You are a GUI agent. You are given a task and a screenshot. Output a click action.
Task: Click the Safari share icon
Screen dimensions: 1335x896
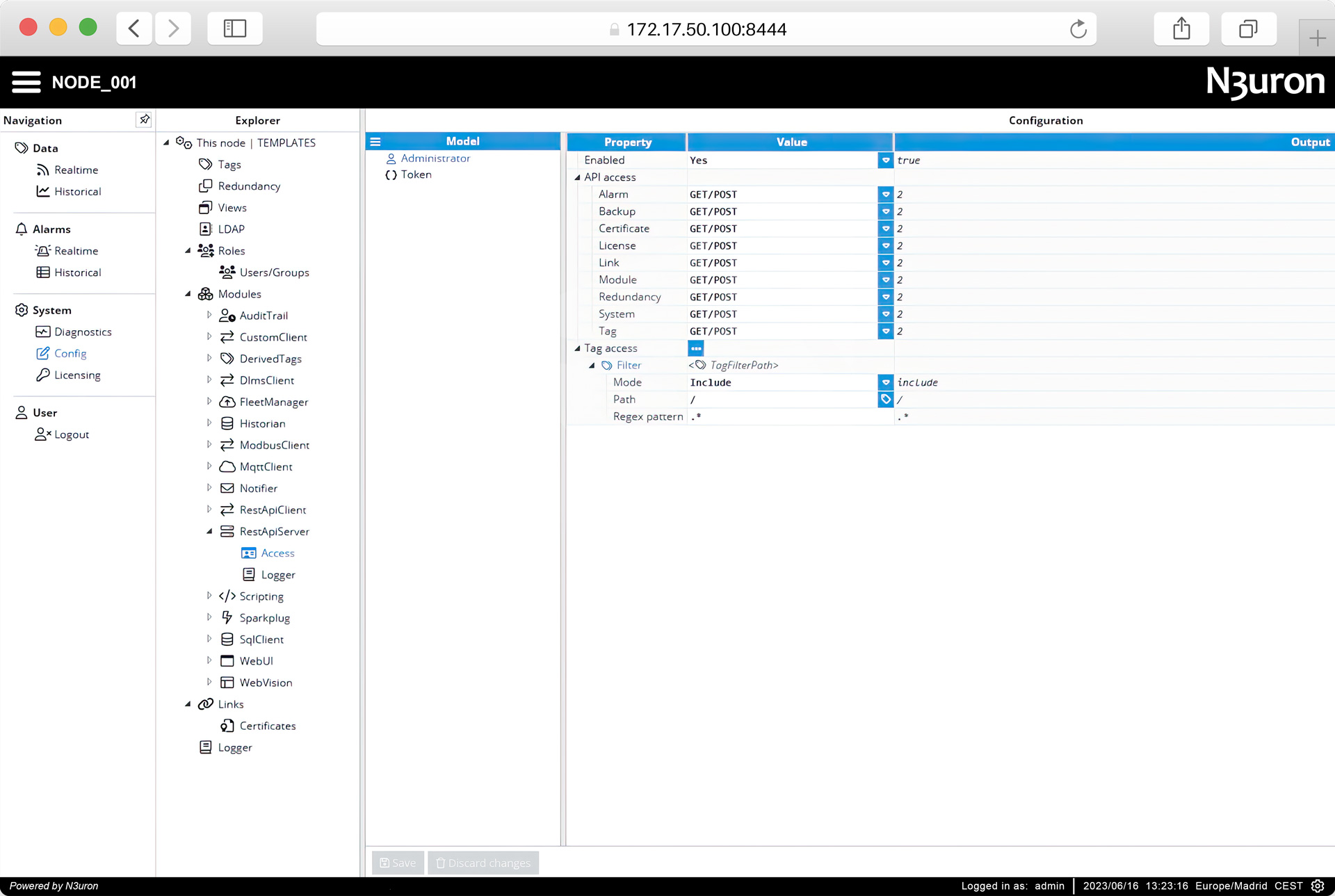1181,29
